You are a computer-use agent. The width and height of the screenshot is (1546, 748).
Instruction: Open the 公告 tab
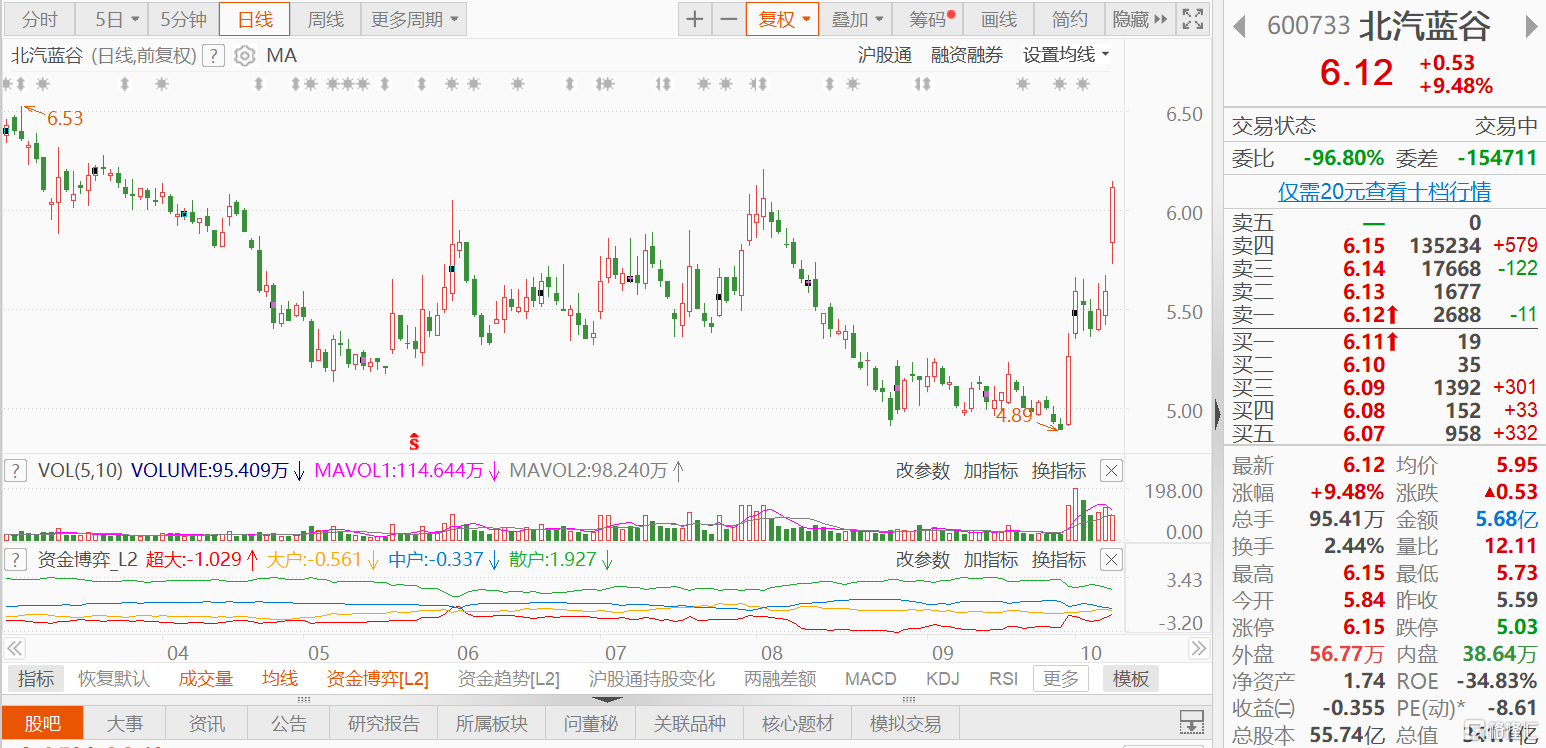(x=289, y=723)
